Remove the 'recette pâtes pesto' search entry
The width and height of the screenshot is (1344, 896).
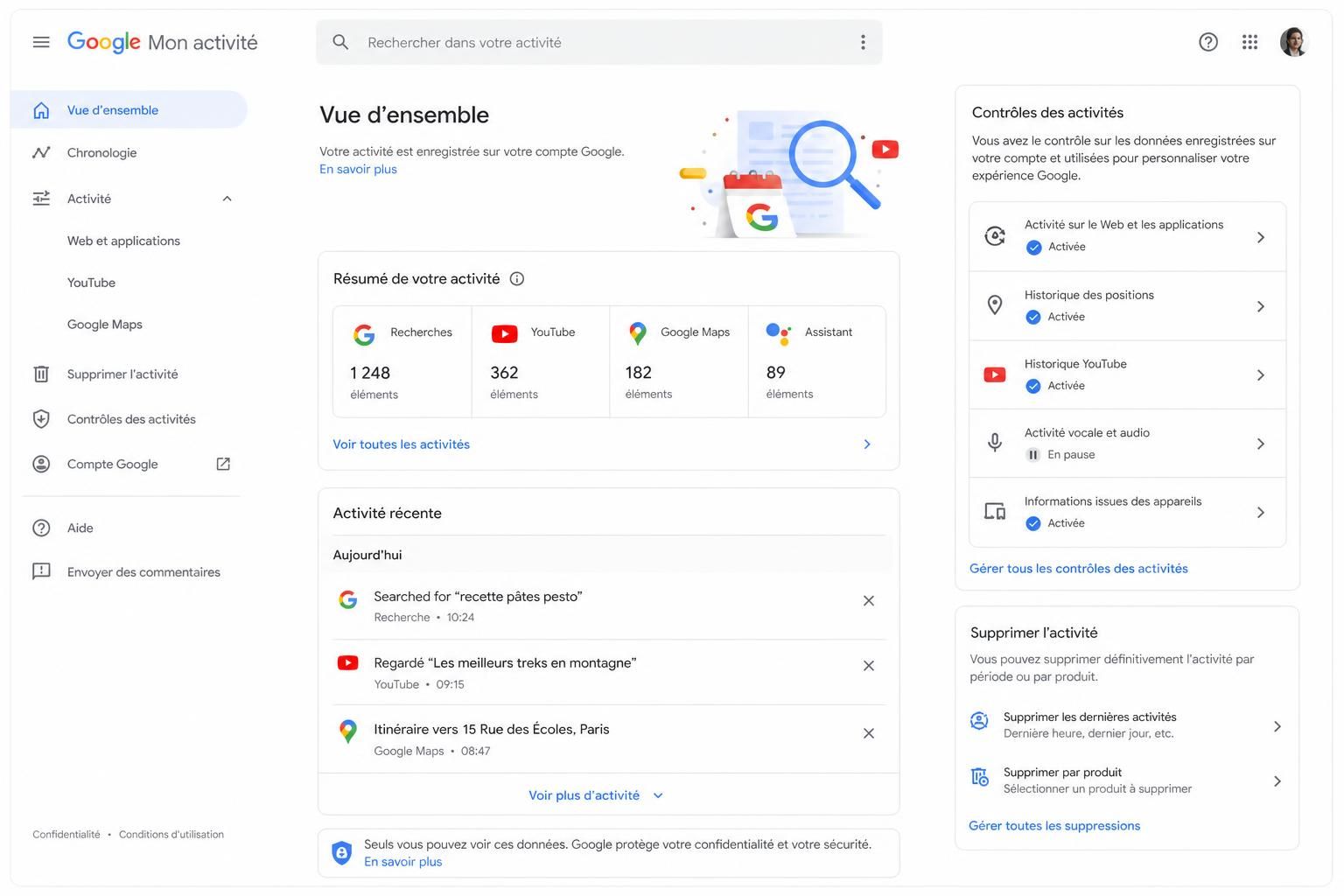point(869,601)
